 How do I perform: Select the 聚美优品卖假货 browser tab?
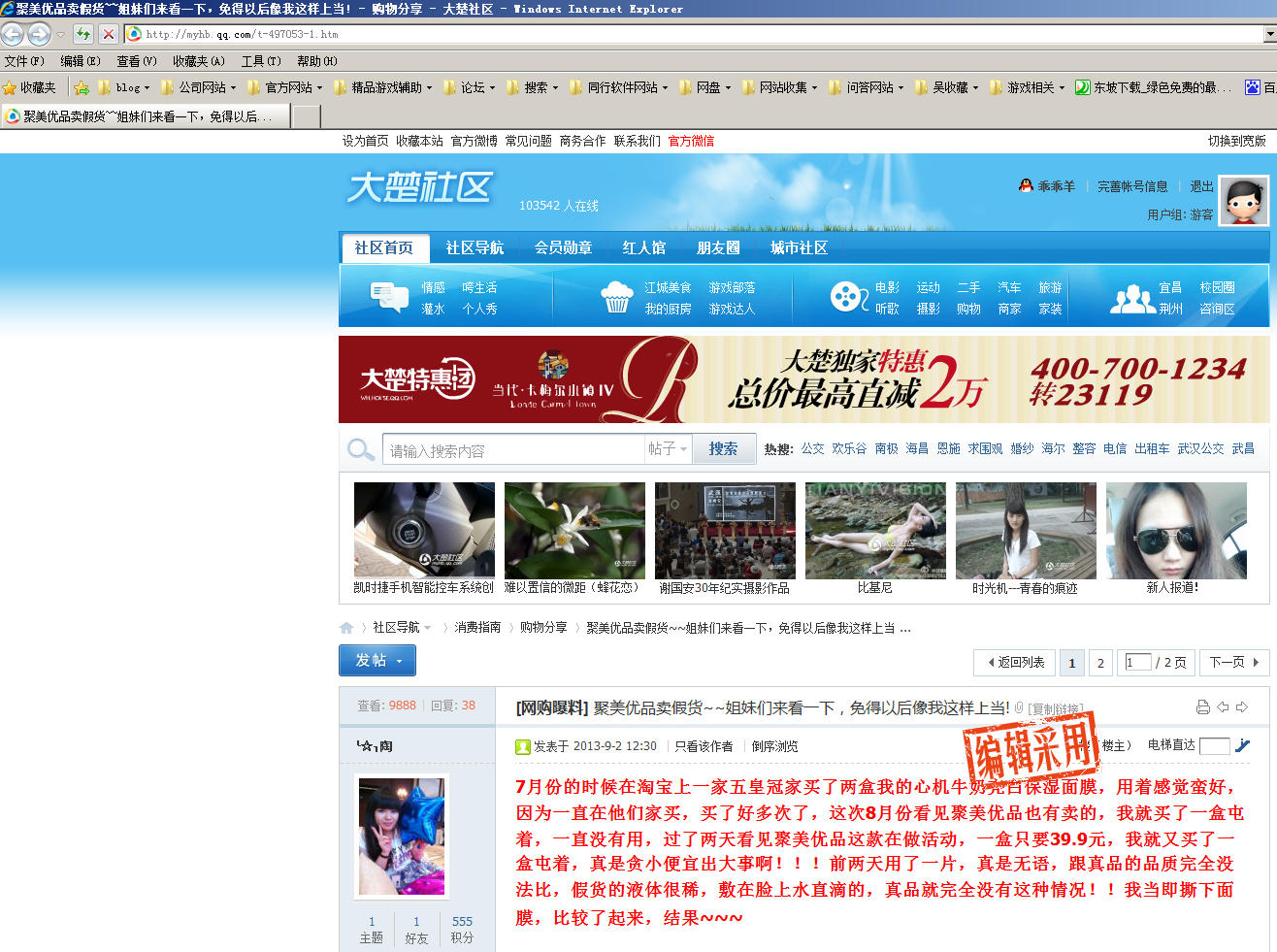point(146,116)
